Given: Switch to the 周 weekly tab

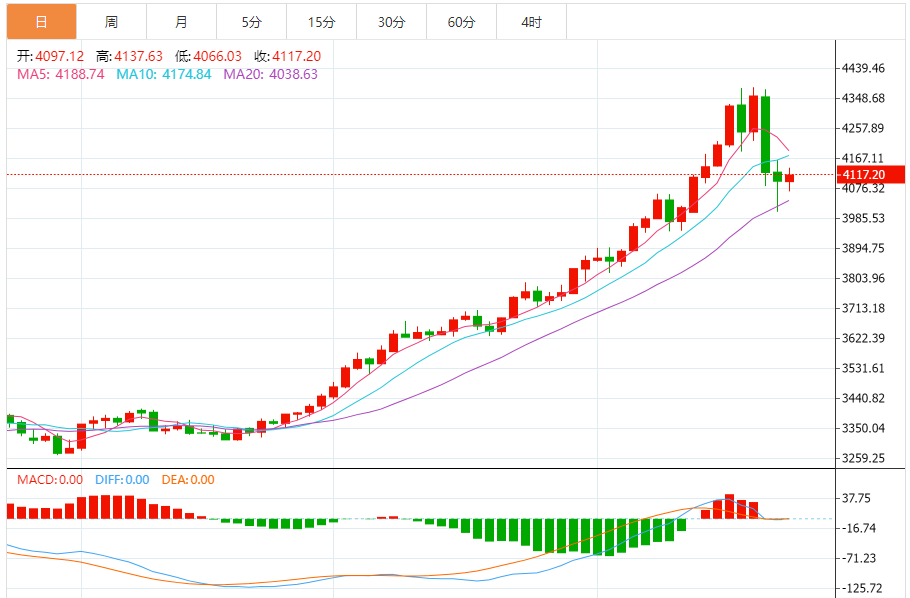Looking at the screenshot, I should pyautogui.click(x=111, y=22).
